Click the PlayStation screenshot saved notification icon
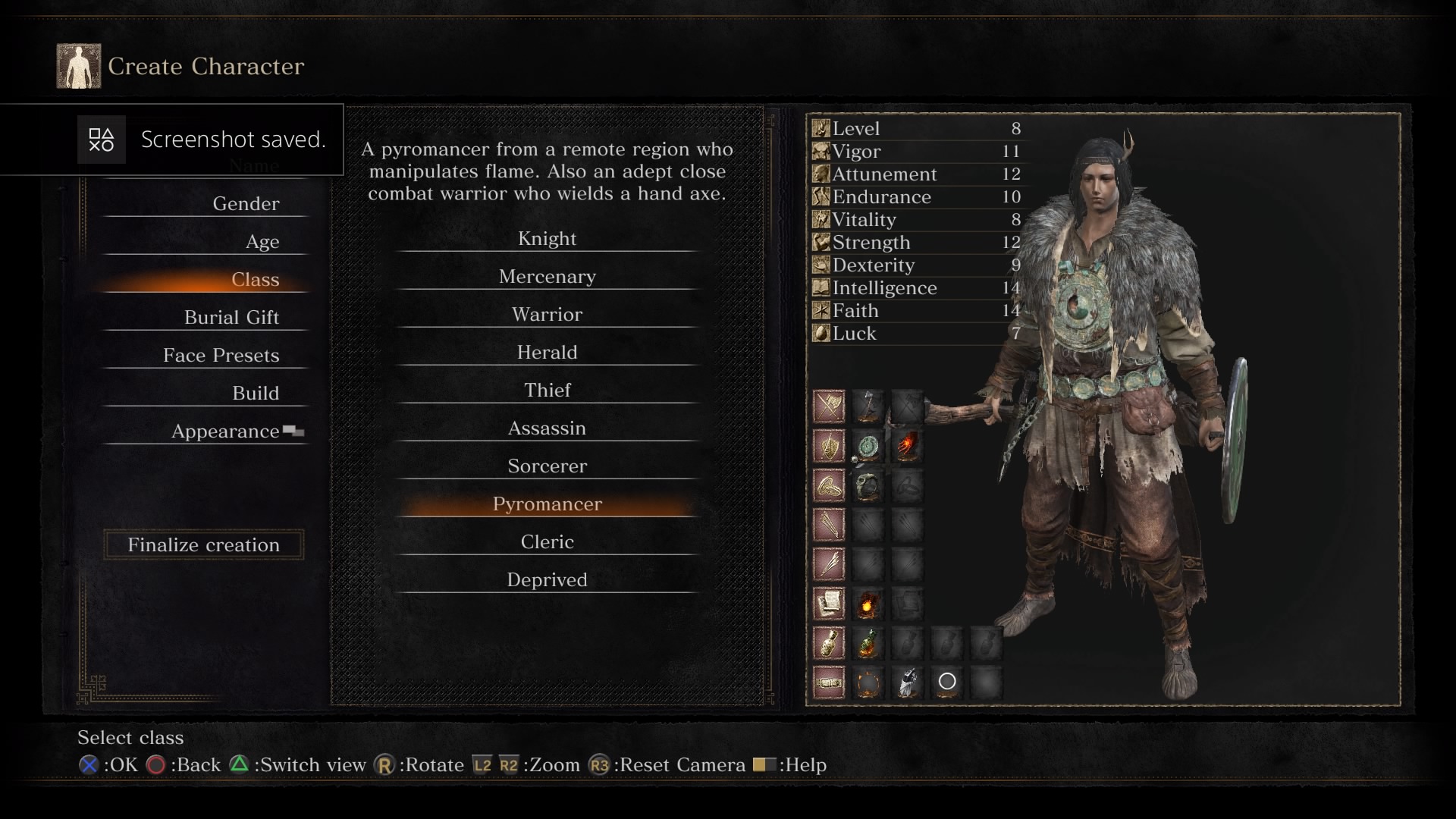Viewport: 1456px width, 819px height. (101, 140)
